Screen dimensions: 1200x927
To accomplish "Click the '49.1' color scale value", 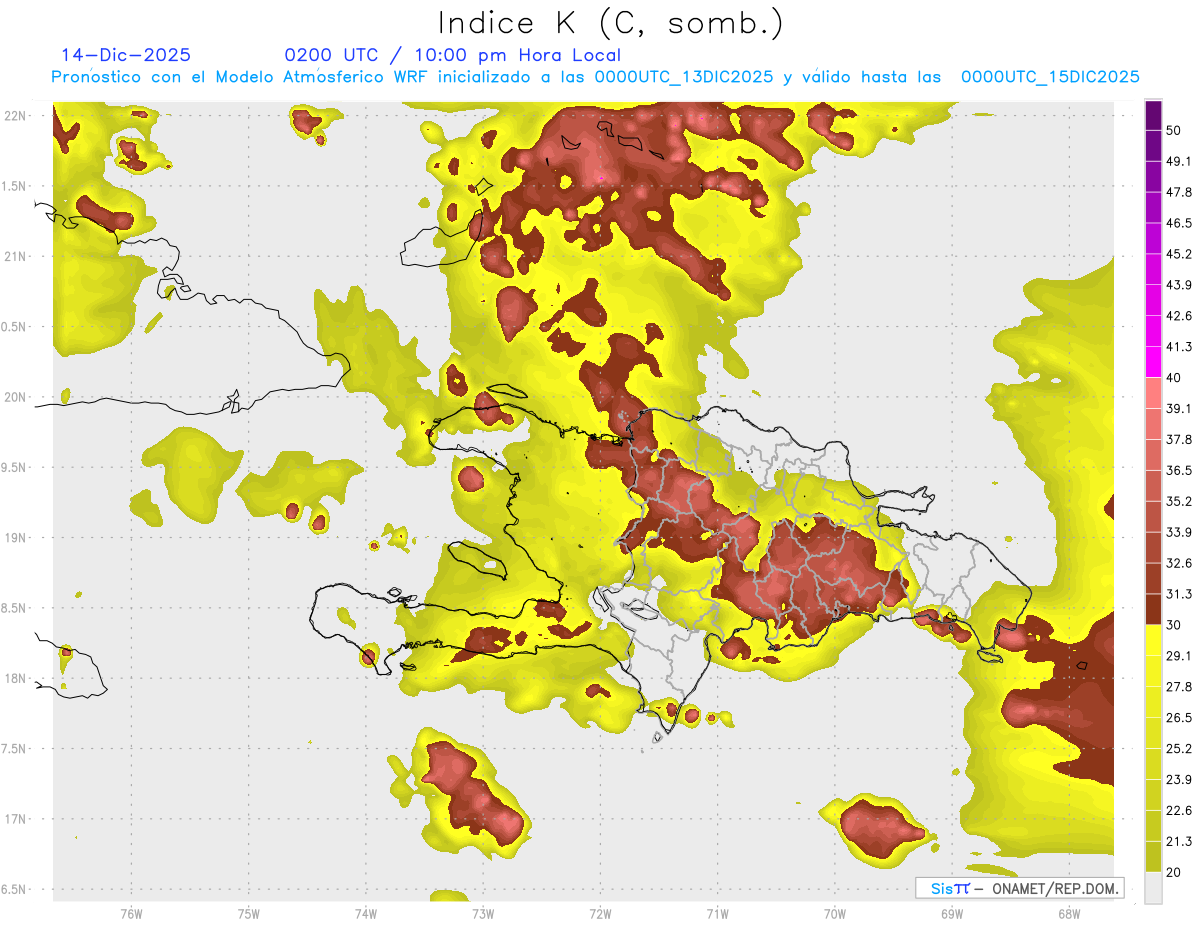I will (x=1179, y=161).
